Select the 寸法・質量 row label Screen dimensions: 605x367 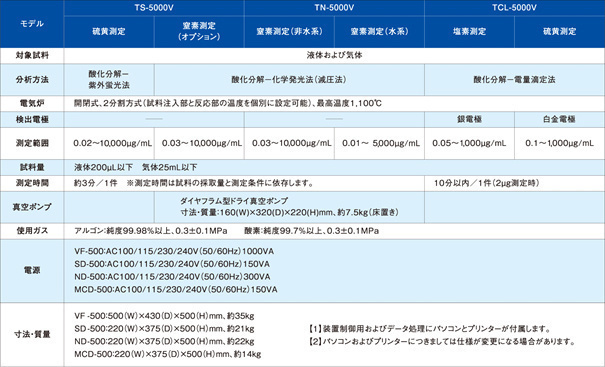pos(32,335)
